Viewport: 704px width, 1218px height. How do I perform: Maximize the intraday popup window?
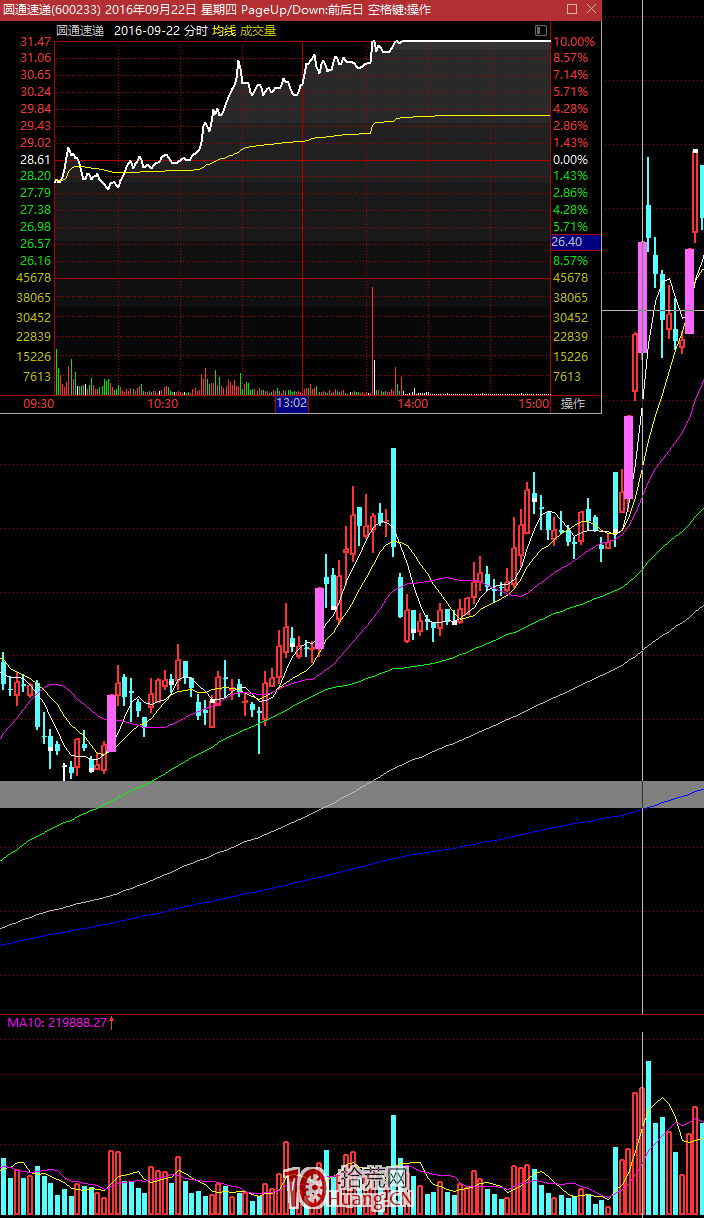tap(572, 9)
